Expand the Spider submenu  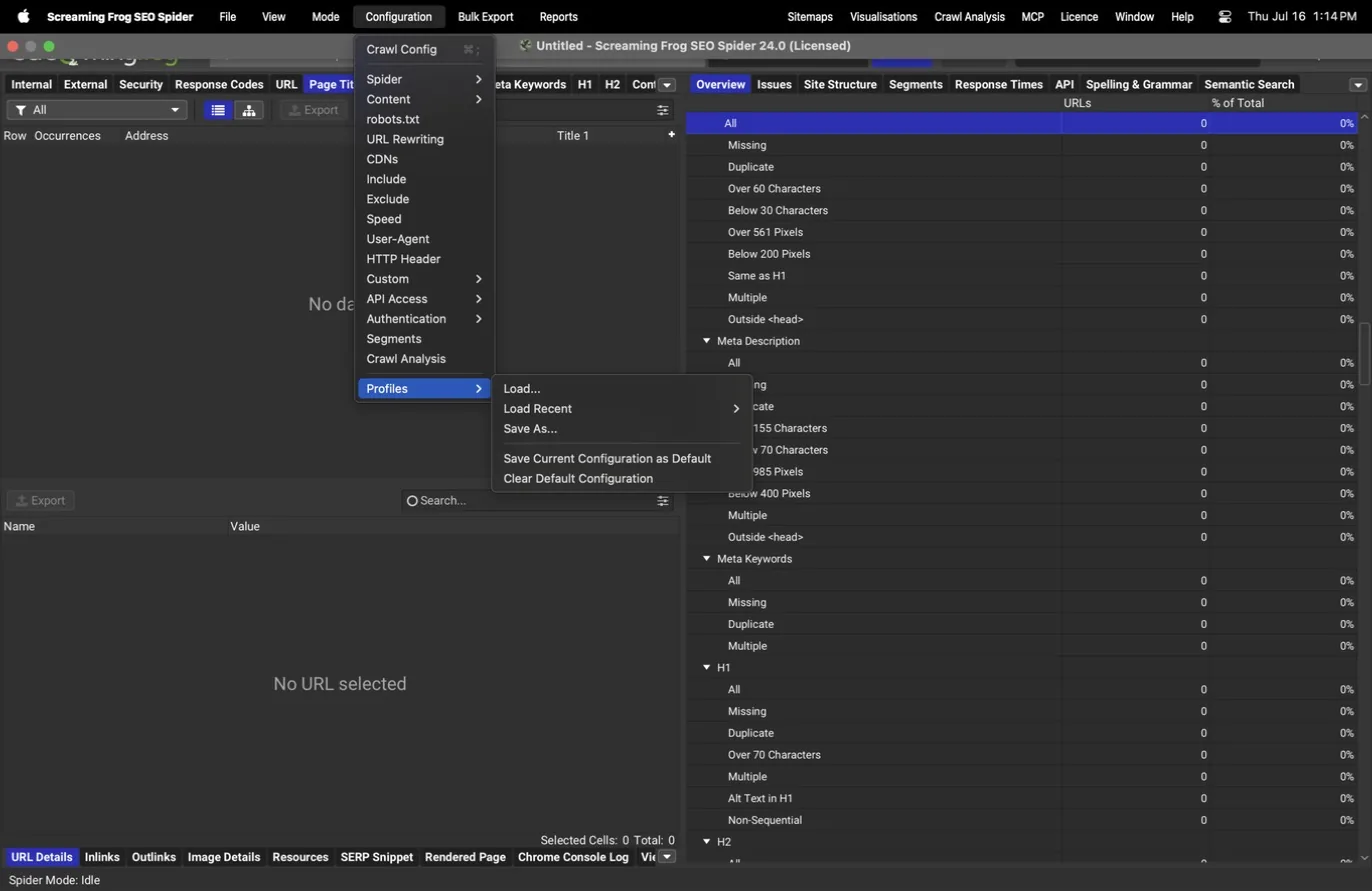coord(424,79)
